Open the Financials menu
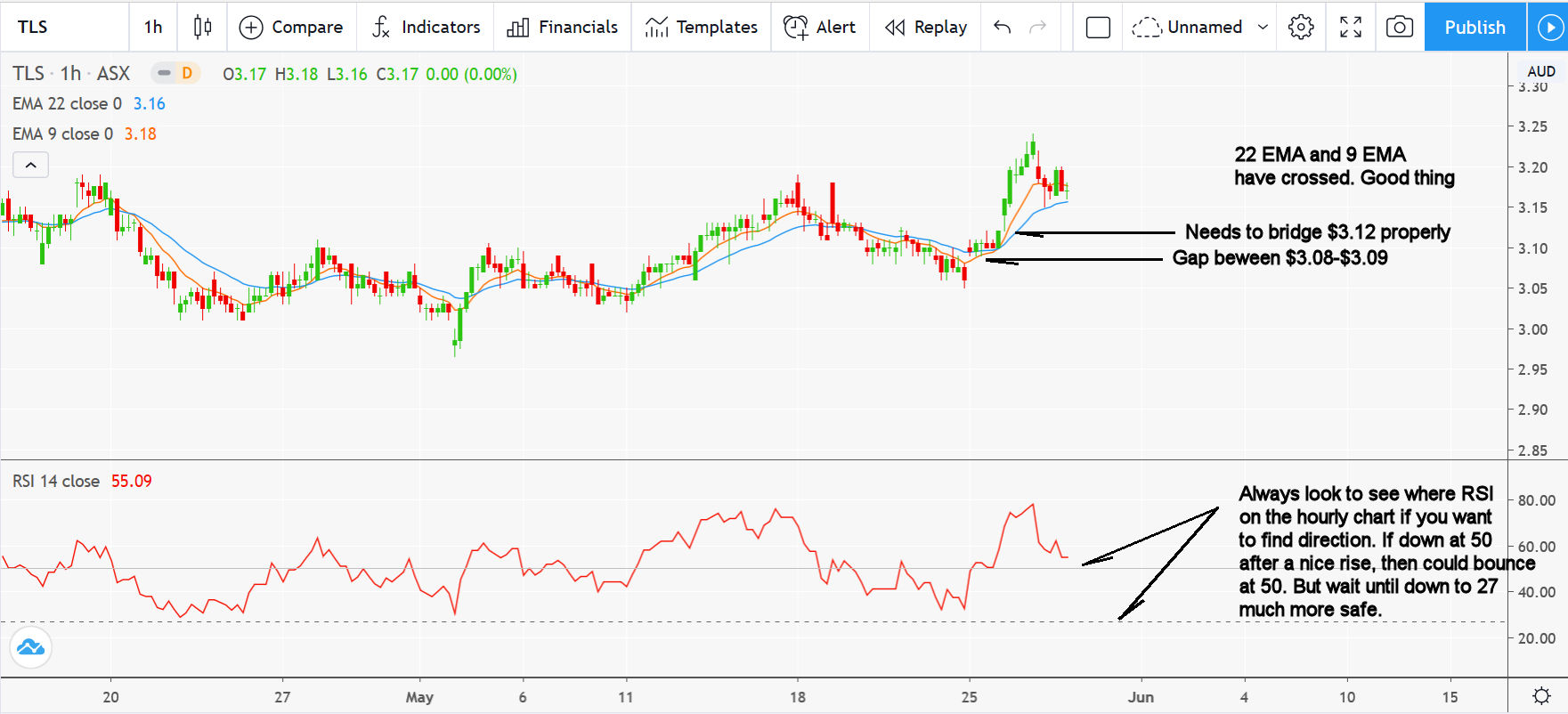This screenshot has height=714, width=1568. tap(562, 27)
